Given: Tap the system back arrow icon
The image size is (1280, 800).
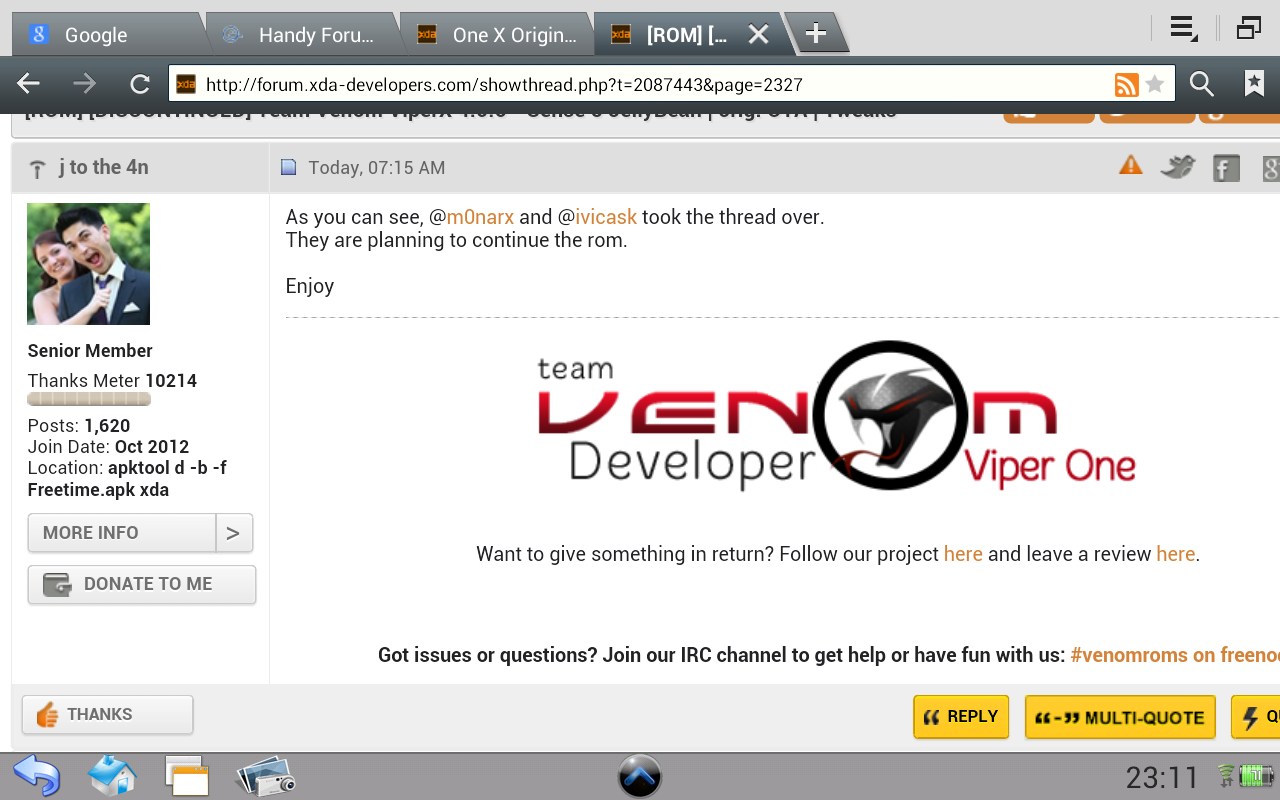Looking at the screenshot, I should [x=37, y=775].
